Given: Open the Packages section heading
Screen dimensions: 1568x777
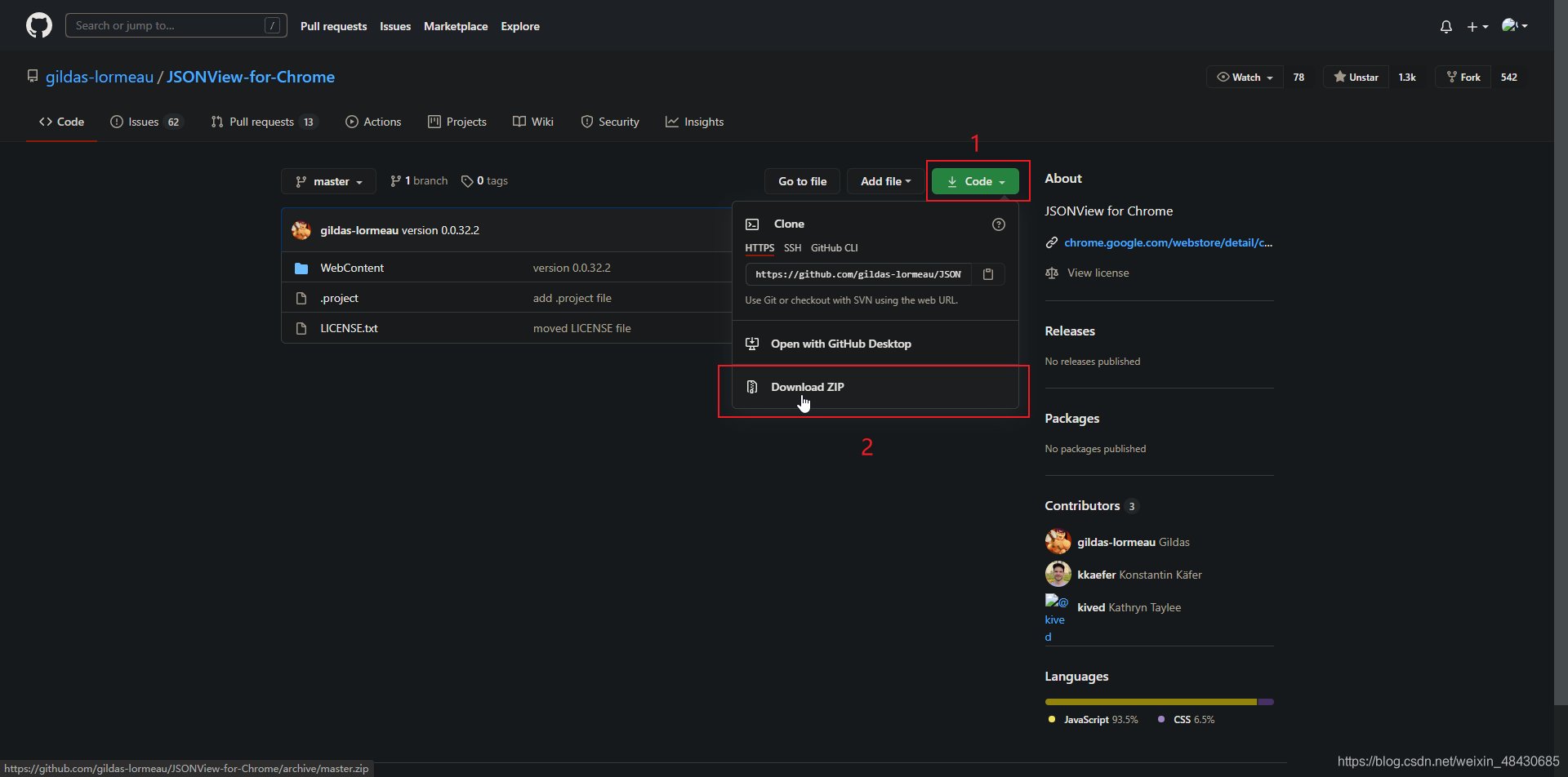Looking at the screenshot, I should click(1072, 418).
